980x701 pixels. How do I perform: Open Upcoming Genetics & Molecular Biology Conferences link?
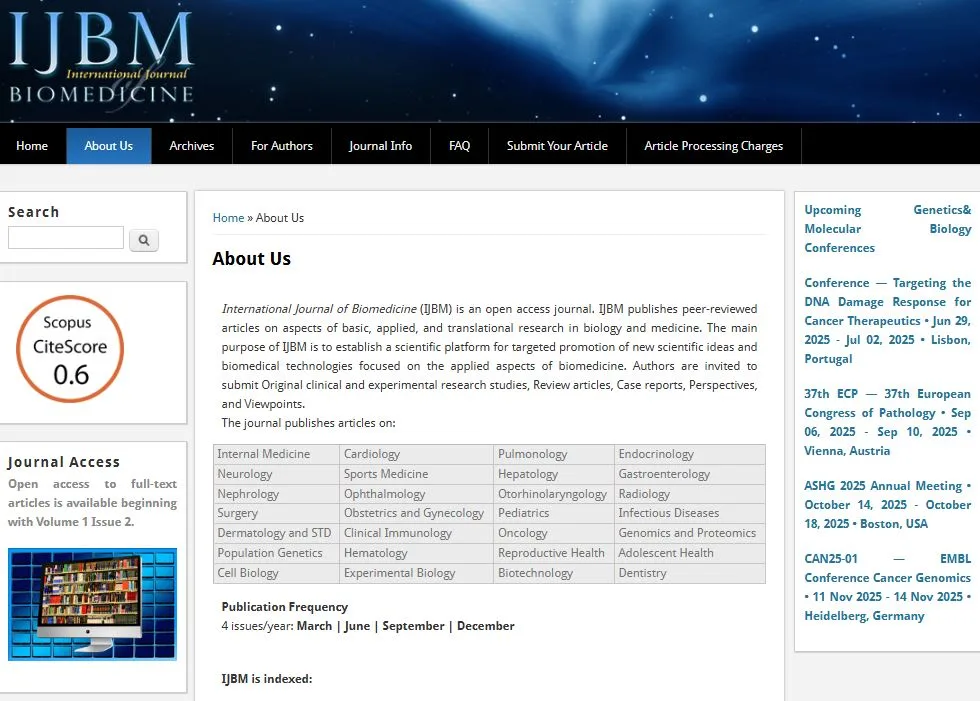pyautogui.click(x=887, y=229)
